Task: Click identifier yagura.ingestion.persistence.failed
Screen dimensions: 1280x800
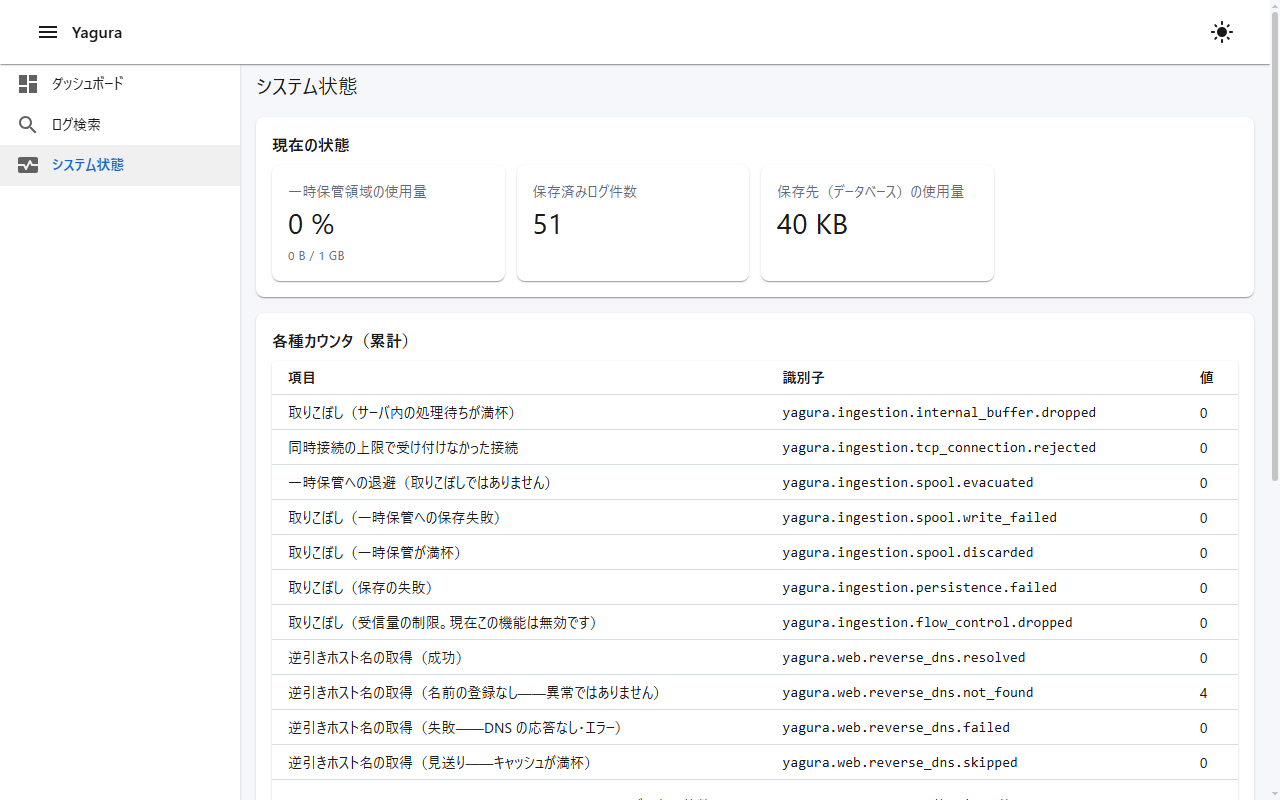Action: click(x=920, y=587)
